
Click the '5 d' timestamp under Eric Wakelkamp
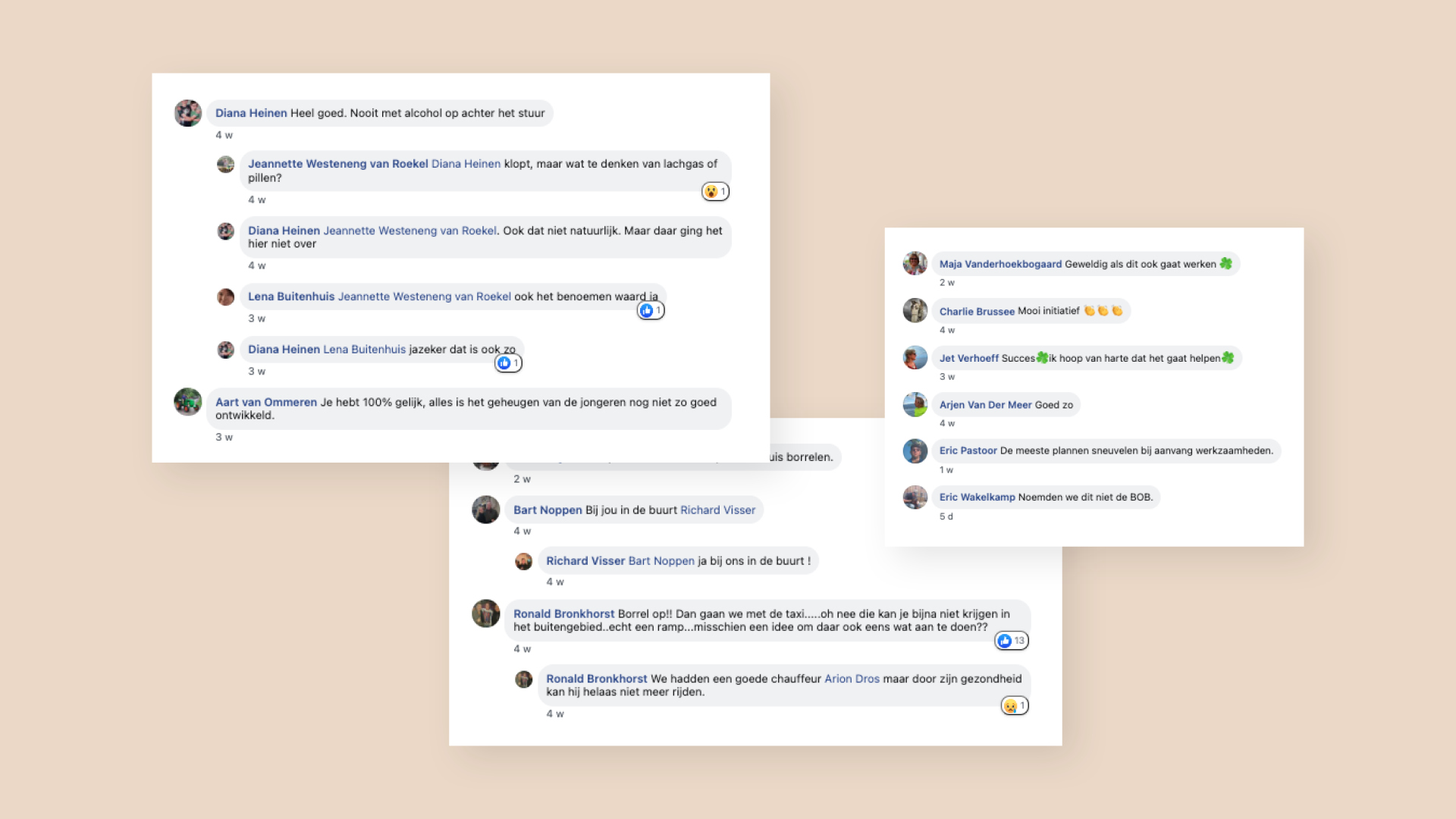(x=946, y=516)
